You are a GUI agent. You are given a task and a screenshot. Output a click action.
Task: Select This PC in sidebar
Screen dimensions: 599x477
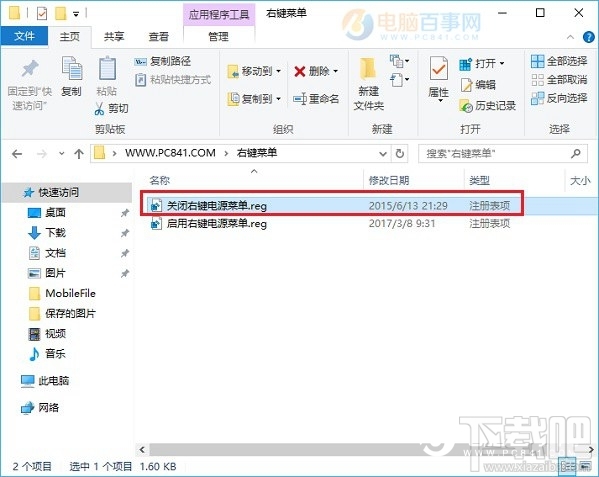(45, 381)
